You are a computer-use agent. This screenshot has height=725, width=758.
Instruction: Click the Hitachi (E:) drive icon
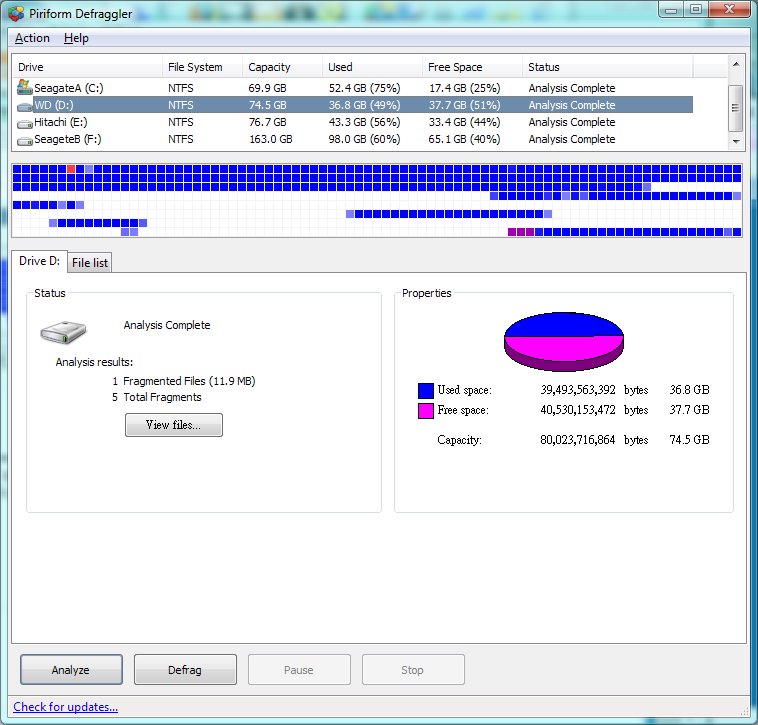pos(25,124)
